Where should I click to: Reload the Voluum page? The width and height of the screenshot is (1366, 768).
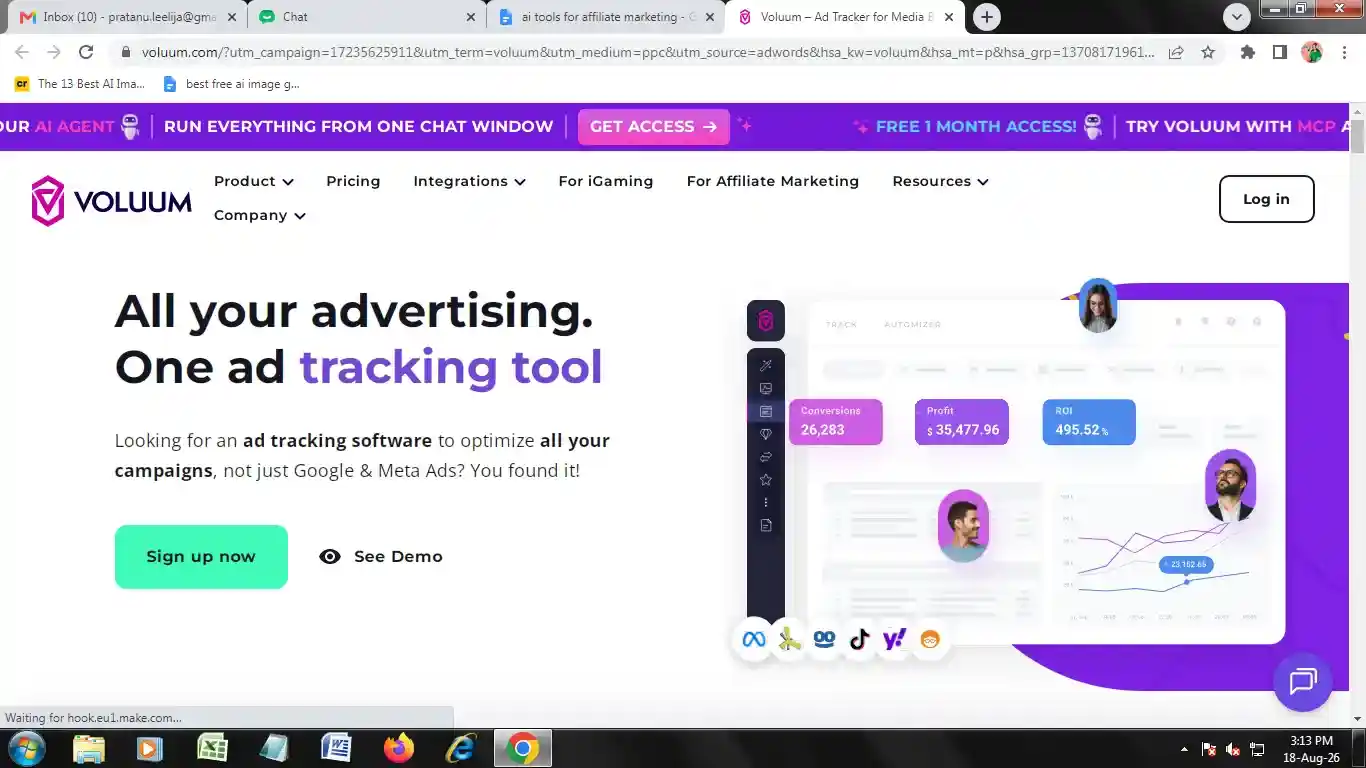86,52
